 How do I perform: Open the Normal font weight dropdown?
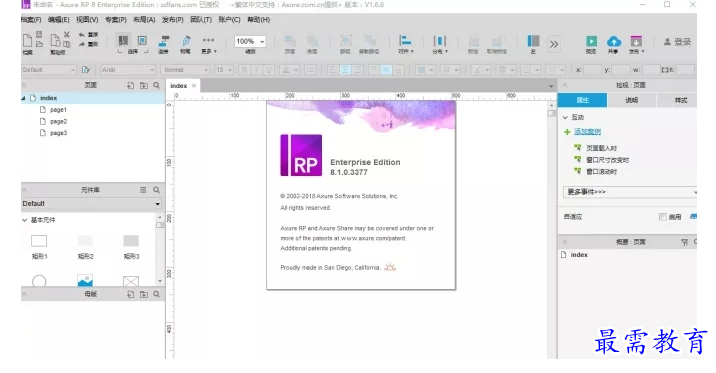click(x=185, y=70)
